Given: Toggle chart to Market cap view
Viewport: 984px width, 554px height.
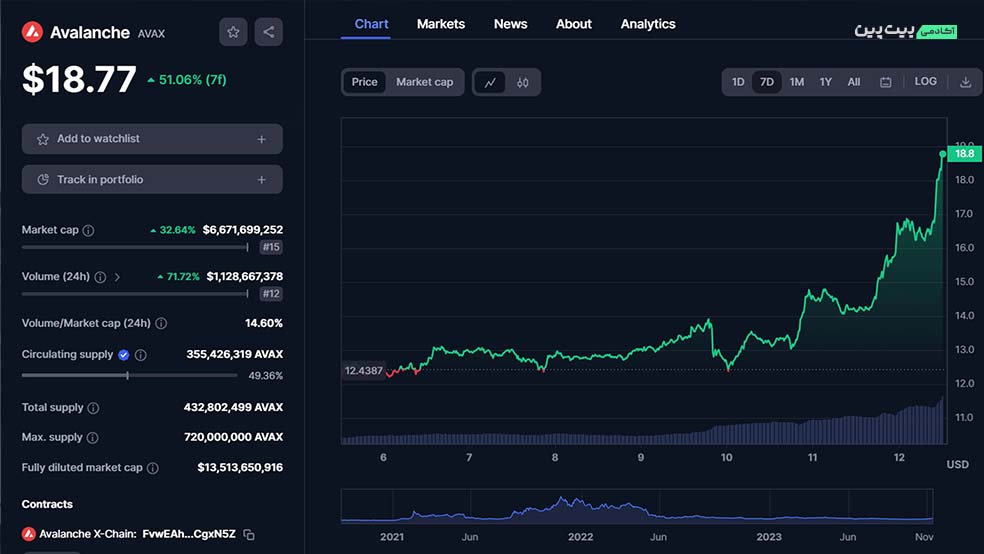Looking at the screenshot, I should [x=424, y=82].
